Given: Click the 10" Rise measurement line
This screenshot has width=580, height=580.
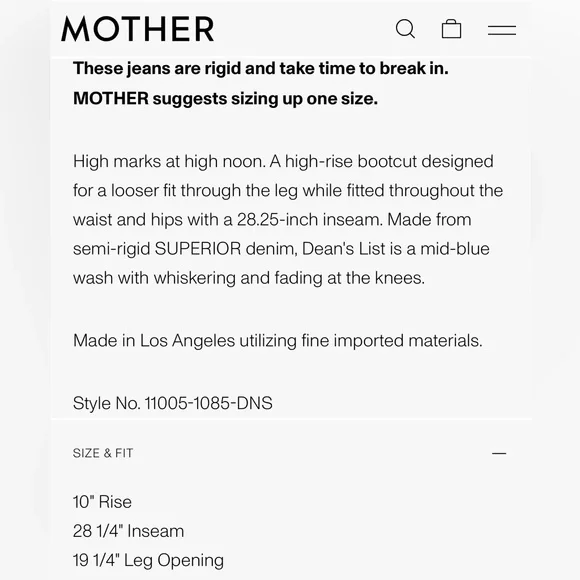Looking at the screenshot, I should pyautogui.click(x=102, y=502).
